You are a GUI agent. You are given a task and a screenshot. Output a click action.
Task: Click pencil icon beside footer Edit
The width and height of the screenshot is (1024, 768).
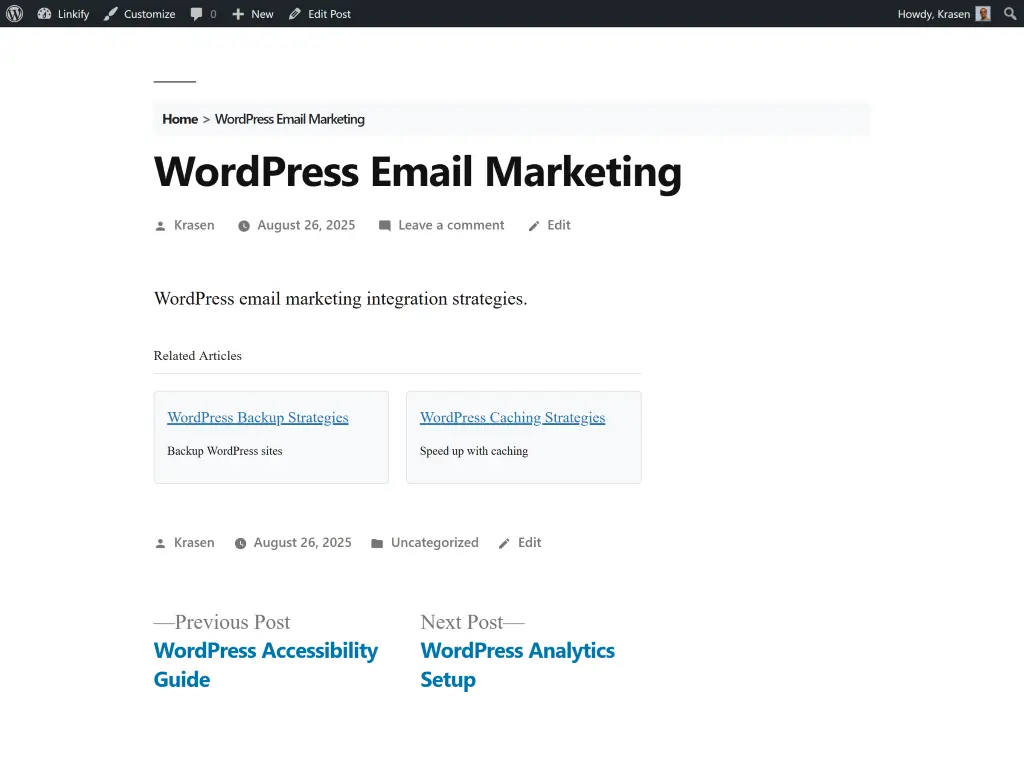point(504,543)
